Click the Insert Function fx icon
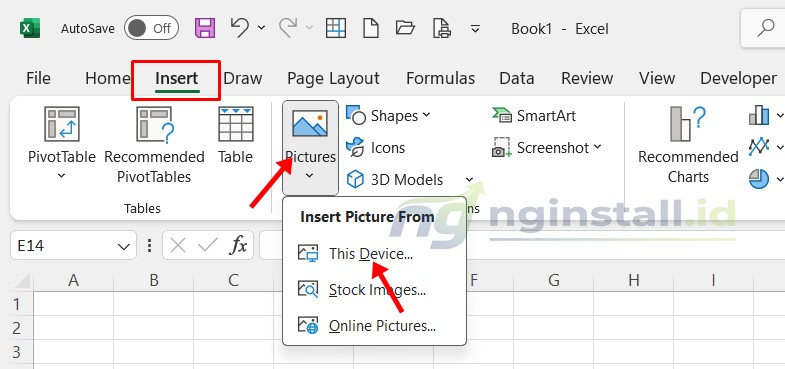Screen dimensions: 785x369 (238, 245)
